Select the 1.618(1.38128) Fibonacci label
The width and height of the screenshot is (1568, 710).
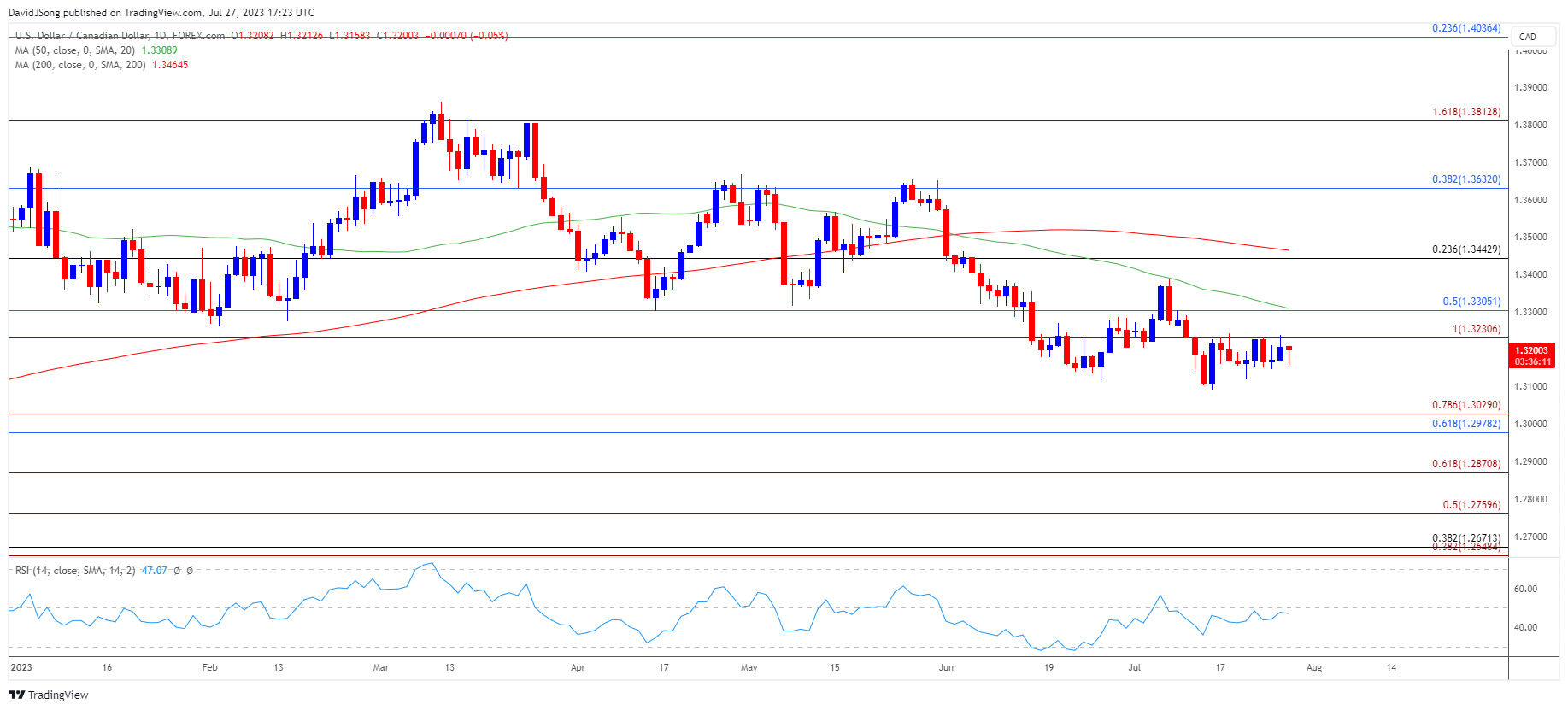click(1466, 112)
